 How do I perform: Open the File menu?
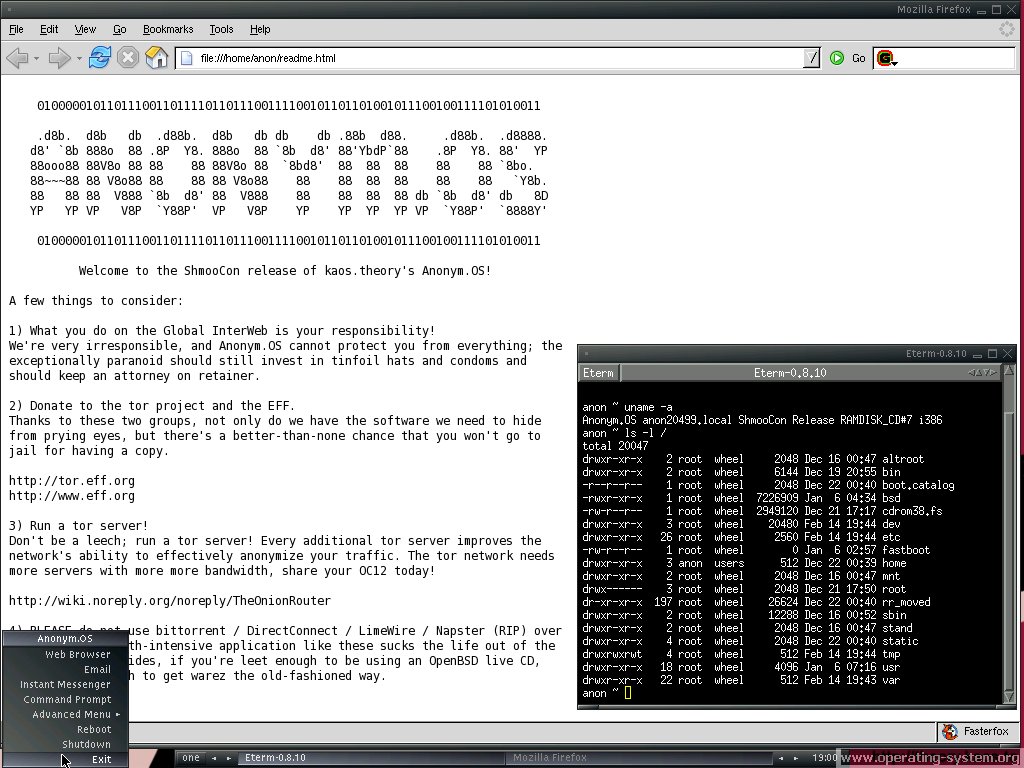click(x=16, y=29)
